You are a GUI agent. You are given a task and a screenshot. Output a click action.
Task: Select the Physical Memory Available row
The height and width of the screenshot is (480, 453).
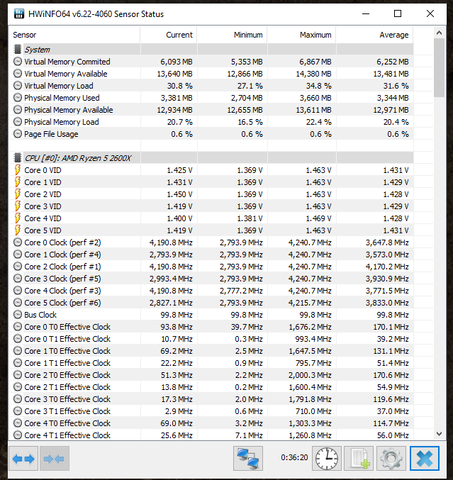coord(211,110)
